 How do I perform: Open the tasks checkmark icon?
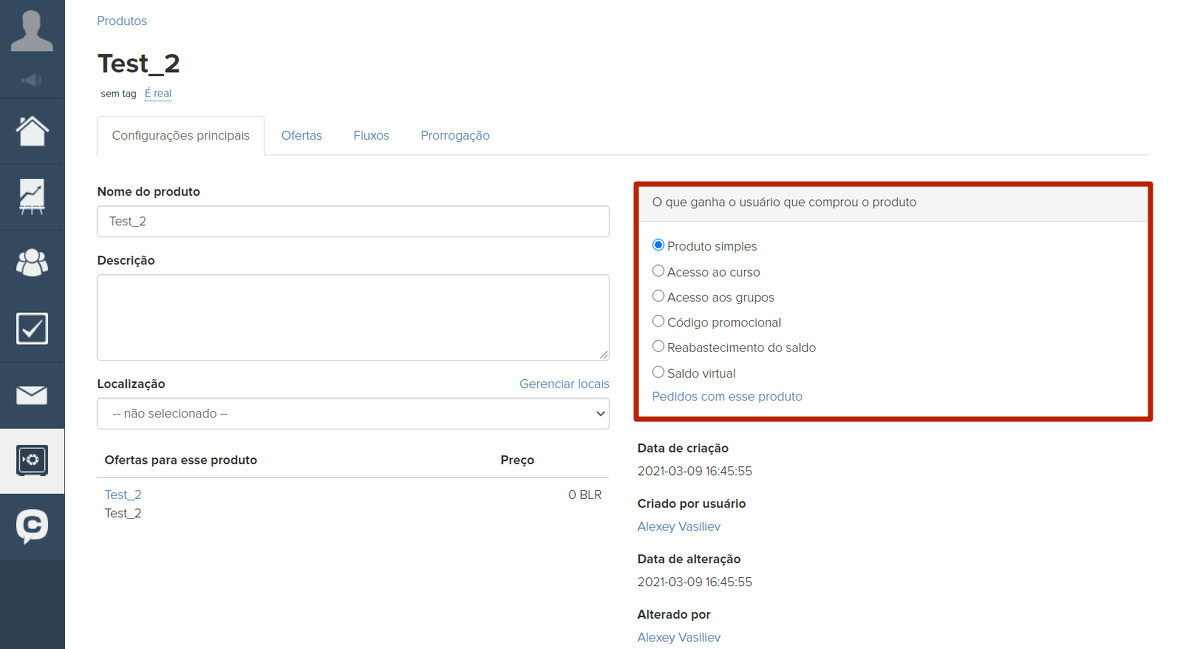pyautogui.click(x=32, y=328)
